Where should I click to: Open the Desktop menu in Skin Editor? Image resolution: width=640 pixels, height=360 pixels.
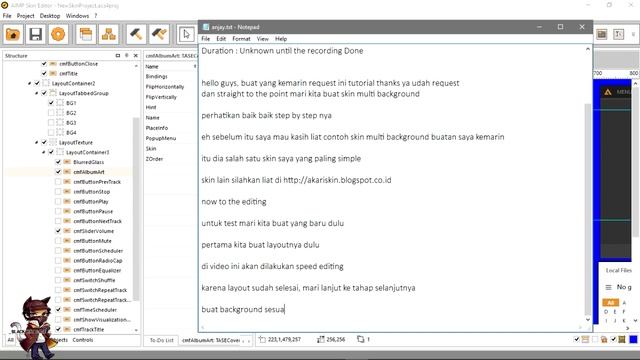pos(50,16)
